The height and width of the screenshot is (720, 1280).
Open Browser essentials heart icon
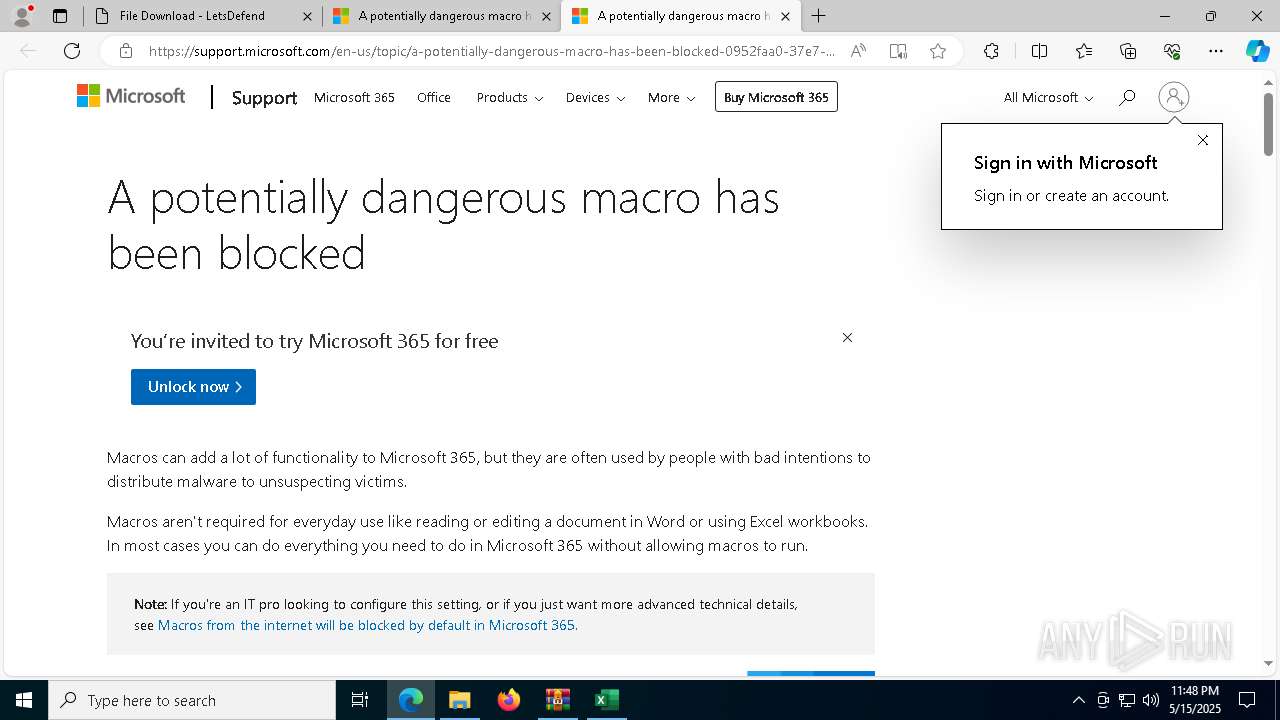(1172, 51)
